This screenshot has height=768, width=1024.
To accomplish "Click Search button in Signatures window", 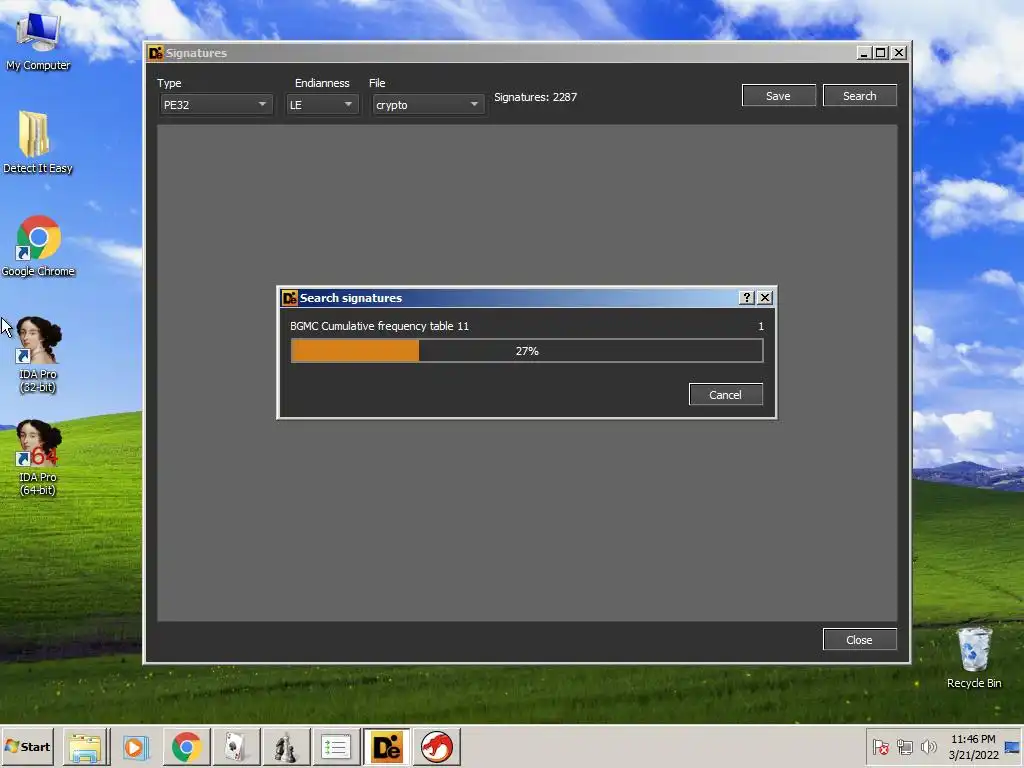I will coord(859,96).
